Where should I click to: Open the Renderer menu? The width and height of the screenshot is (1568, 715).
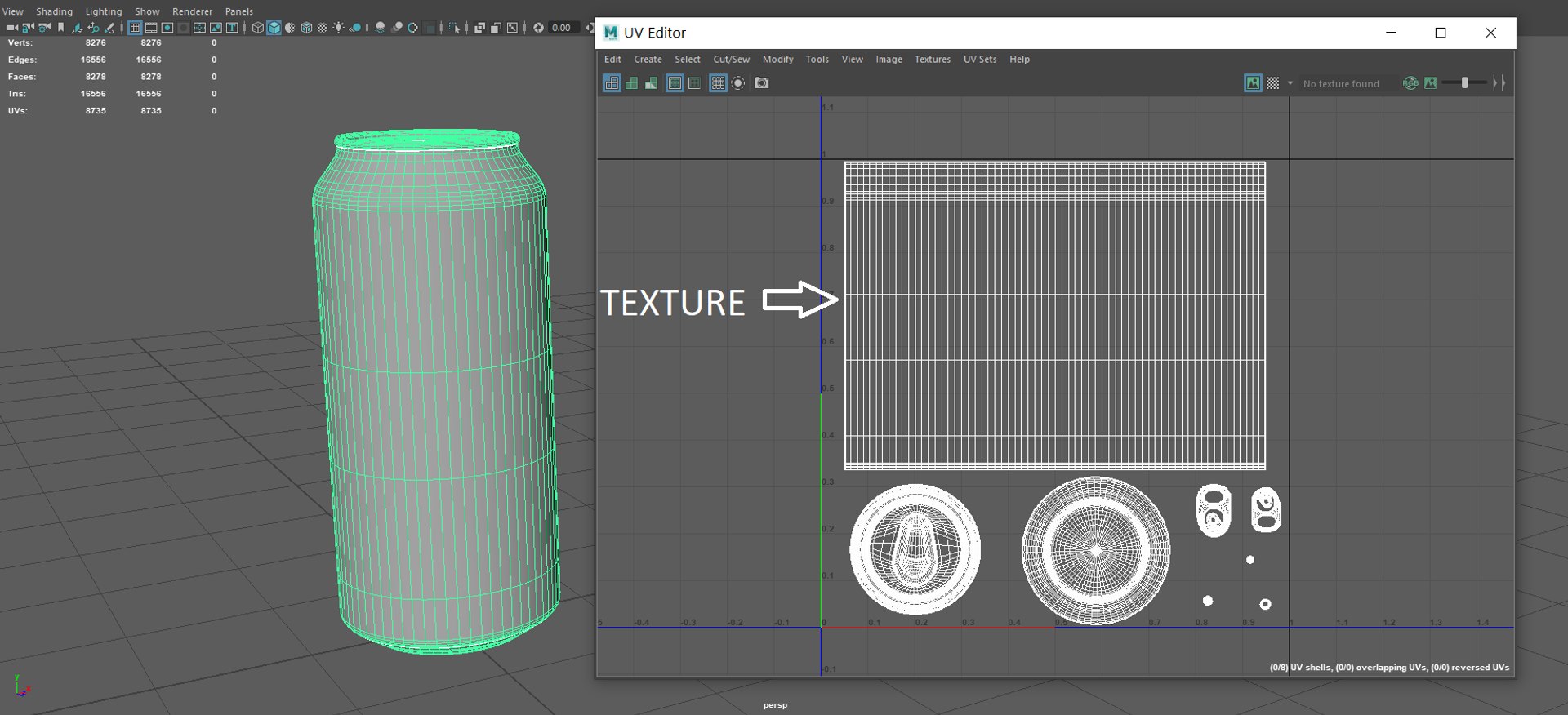[x=192, y=11]
